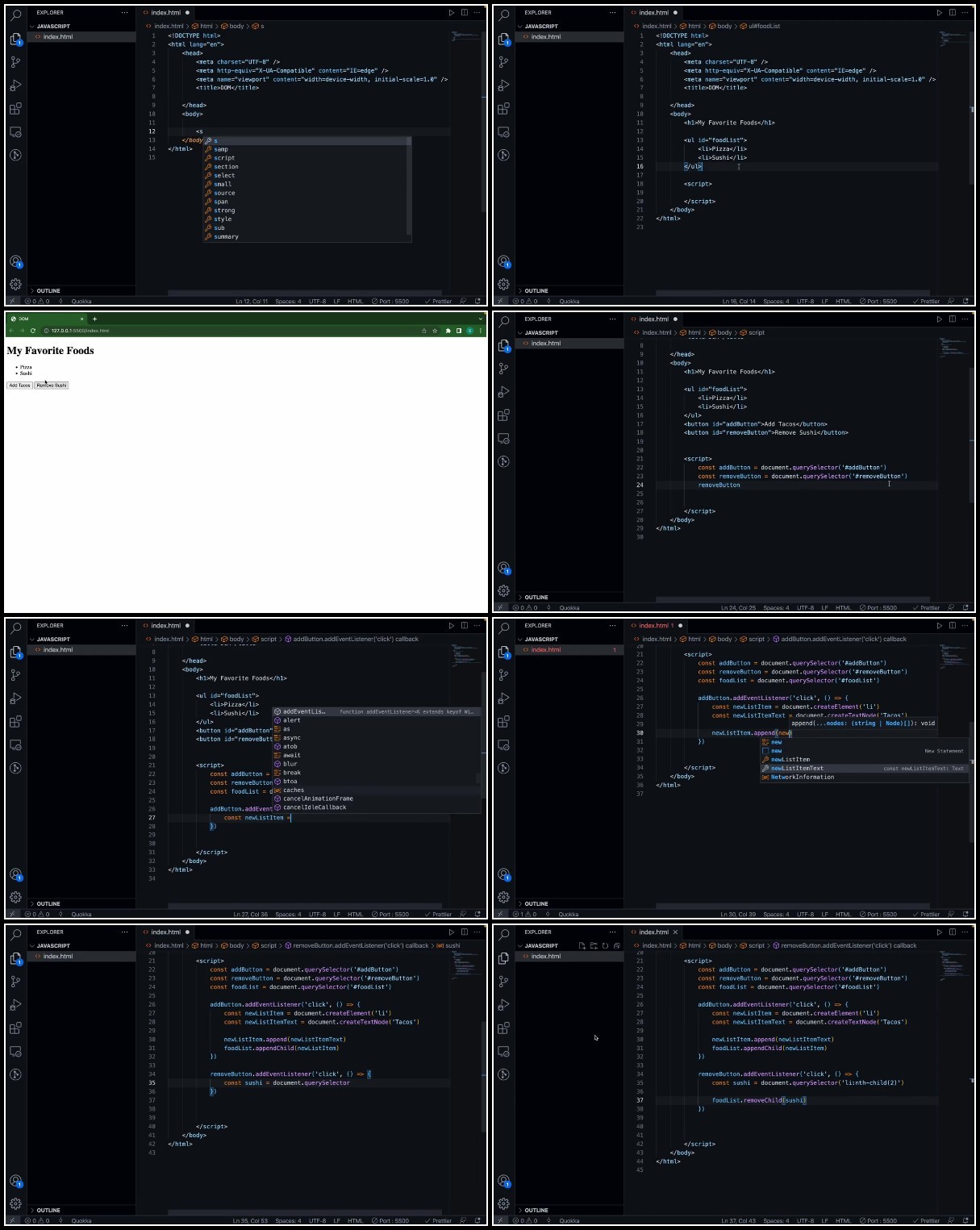Select the index.html tab marked with error count 1
The height and width of the screenshot is (1230, 980).
[658, 626]
